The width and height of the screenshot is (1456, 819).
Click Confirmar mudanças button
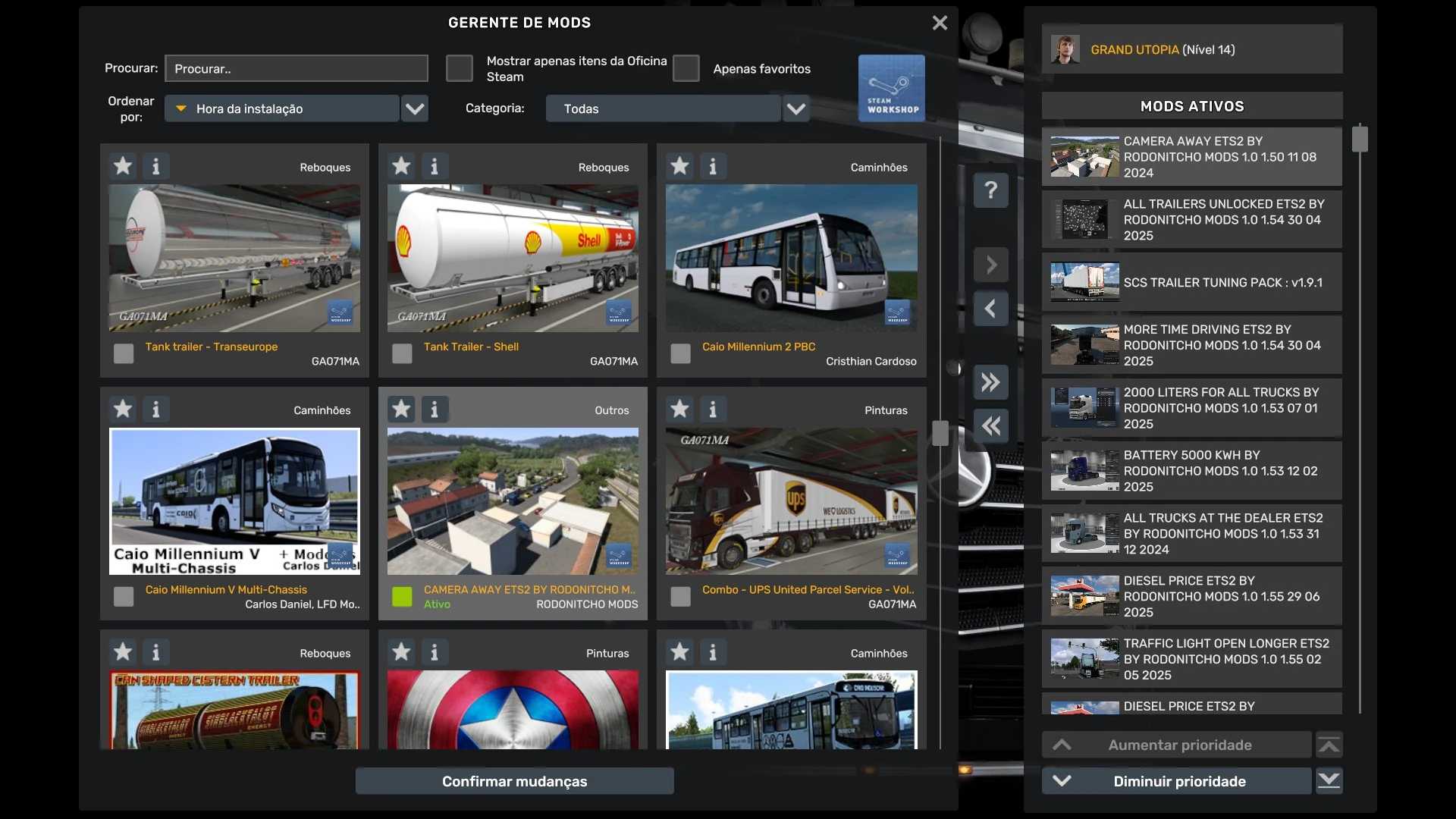[514, 781]
